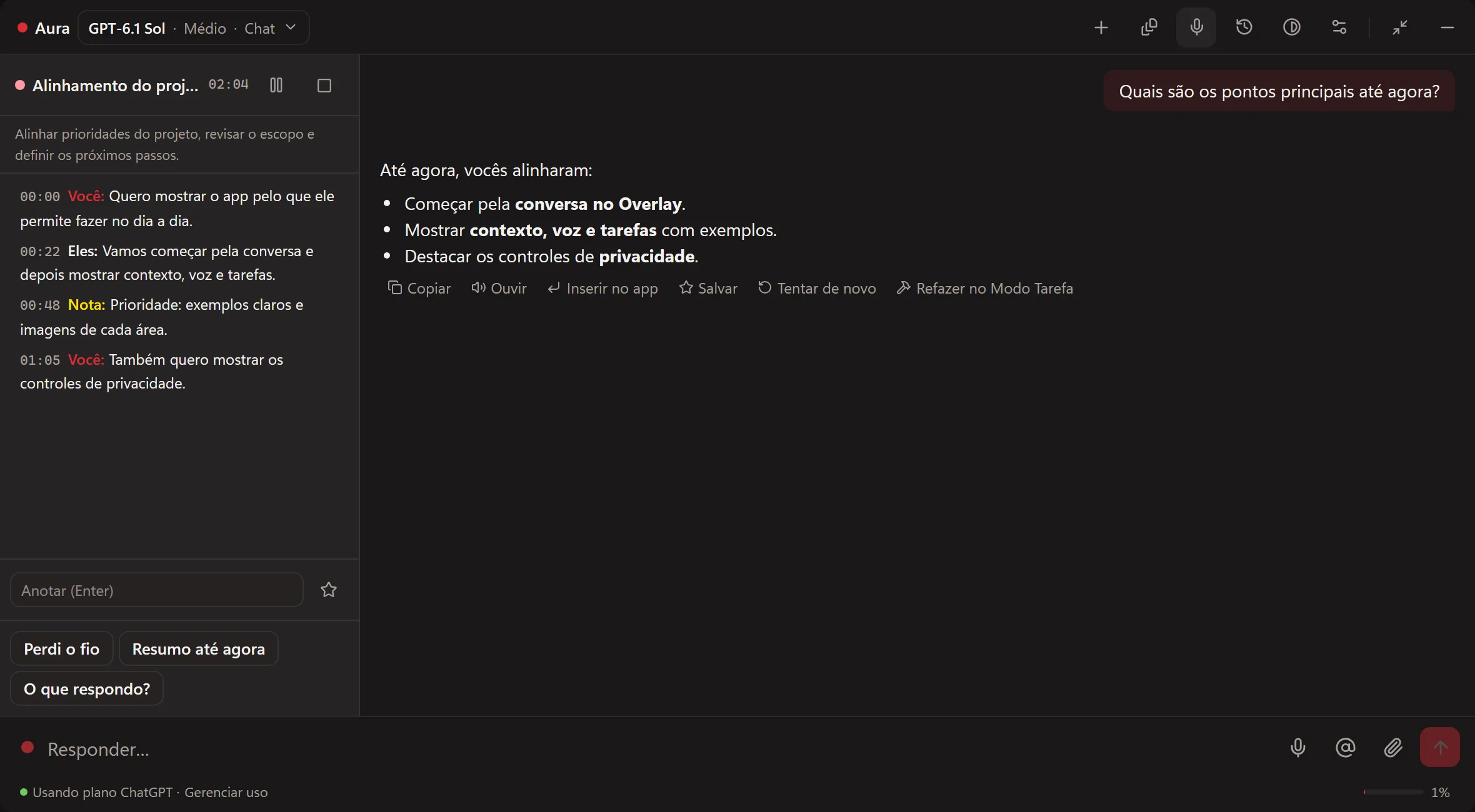Click the usage progress bar showing 1%
Screen dimensions: 1475x812
[1393, 792]
